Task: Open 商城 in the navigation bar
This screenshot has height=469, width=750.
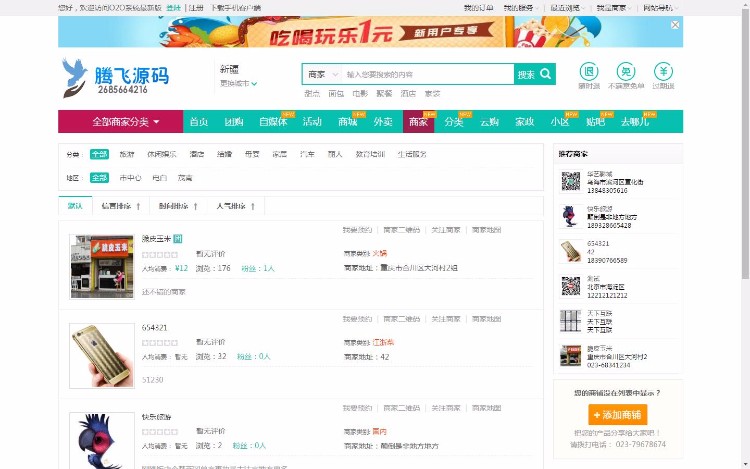Action: tap(348, 121)
